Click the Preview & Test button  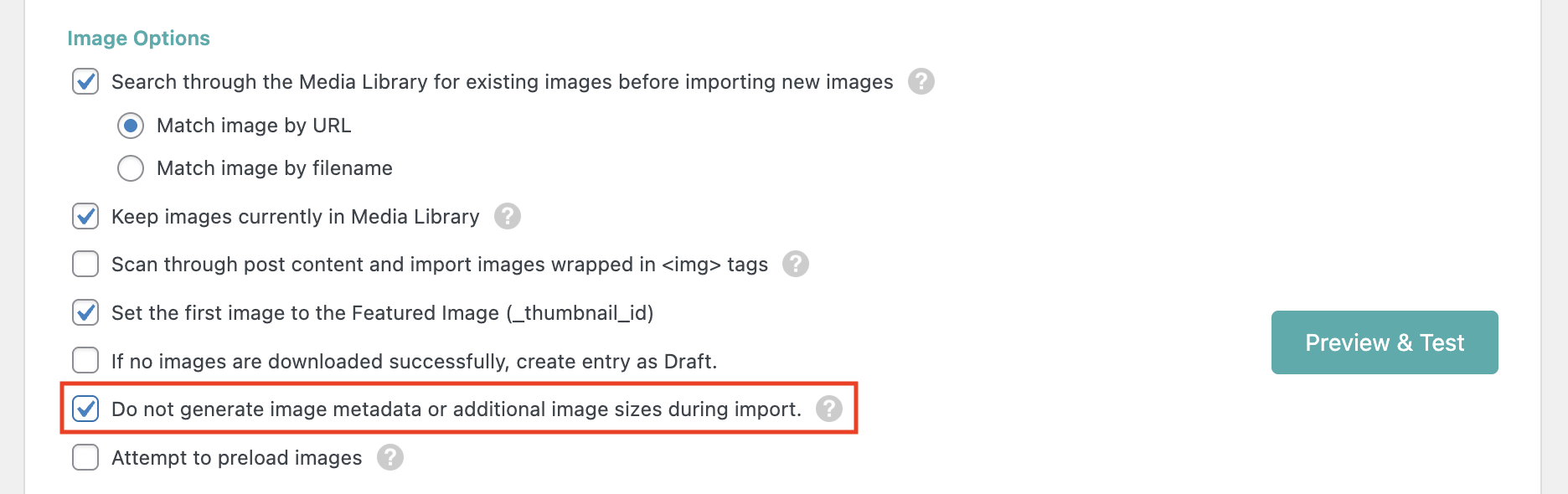[x=1384, y=342]
